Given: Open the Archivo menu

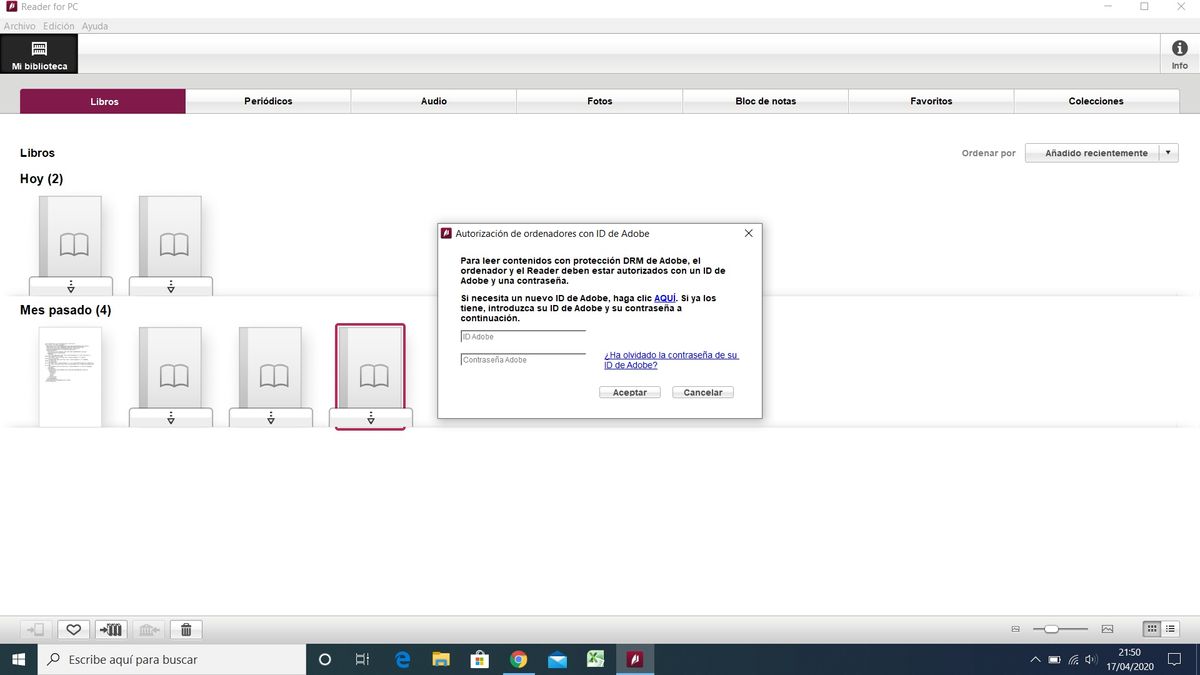Looking at the screenshot, I should [x=19, y=26].
